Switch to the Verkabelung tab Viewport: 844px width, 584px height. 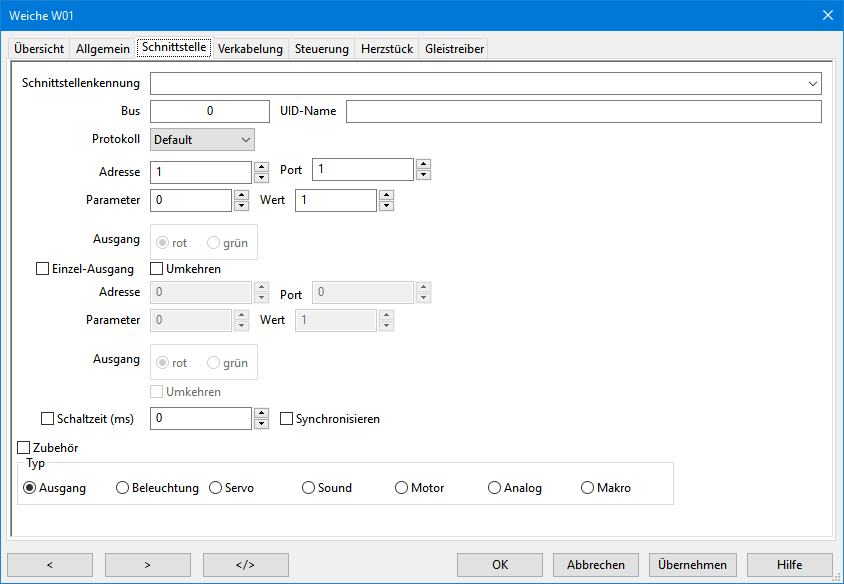pos(250,49)
